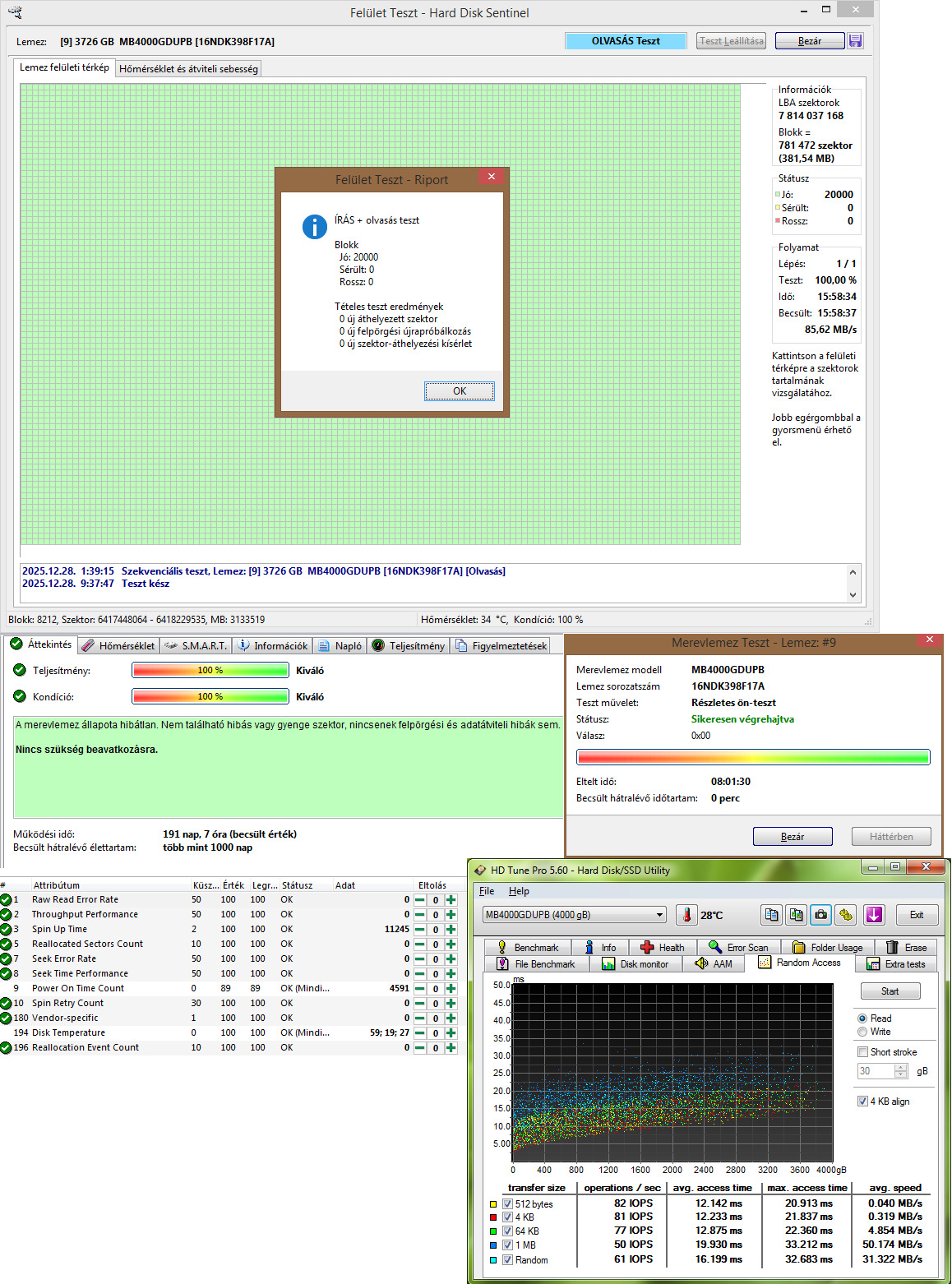Image resolution: width=952 pixels, height=1284 pixels.
Task: Click the thermometer icon in HD Tune
Action: (686, 915)
